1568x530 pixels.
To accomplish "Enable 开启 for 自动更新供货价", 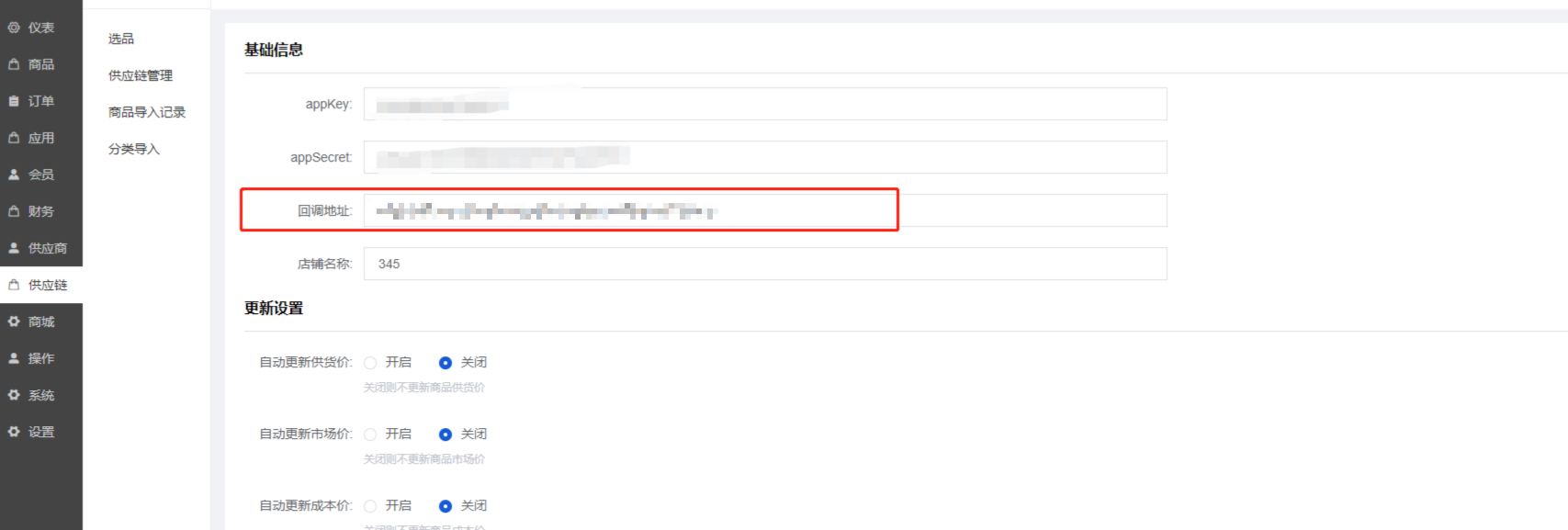I will [x=370, y=363].
